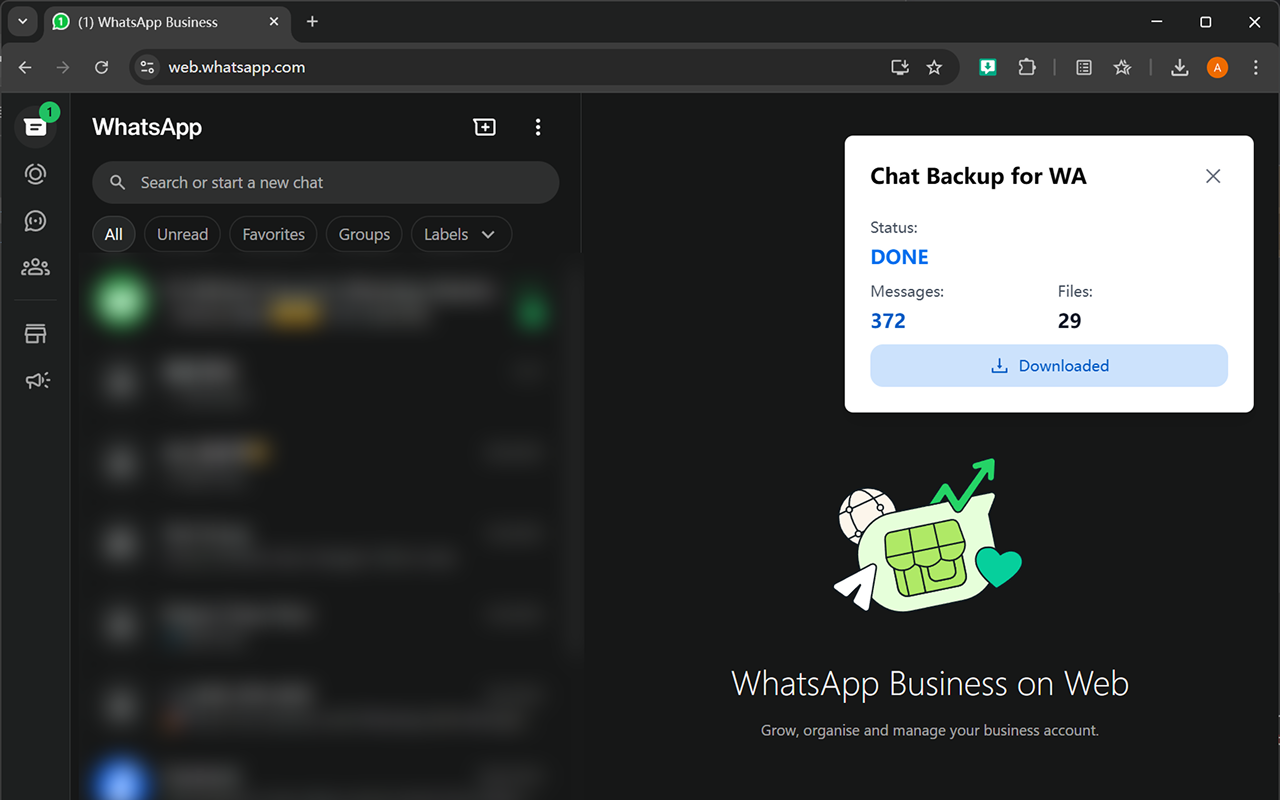The width and height of the screenshot is (1280, 800).
Task: Open the Chats panel in WhatsApp sidebar
Action: (x=35, y=126)
